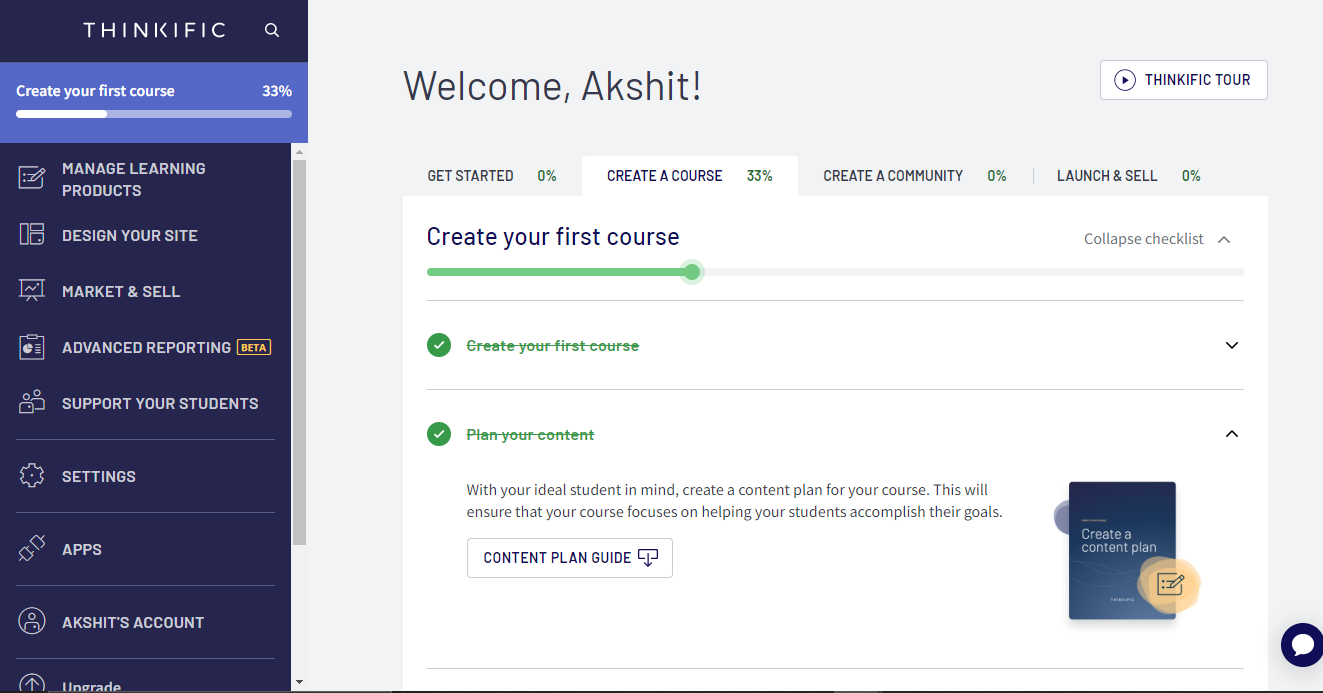
Task: Expand the Create your first course step
Action: 1232,345
